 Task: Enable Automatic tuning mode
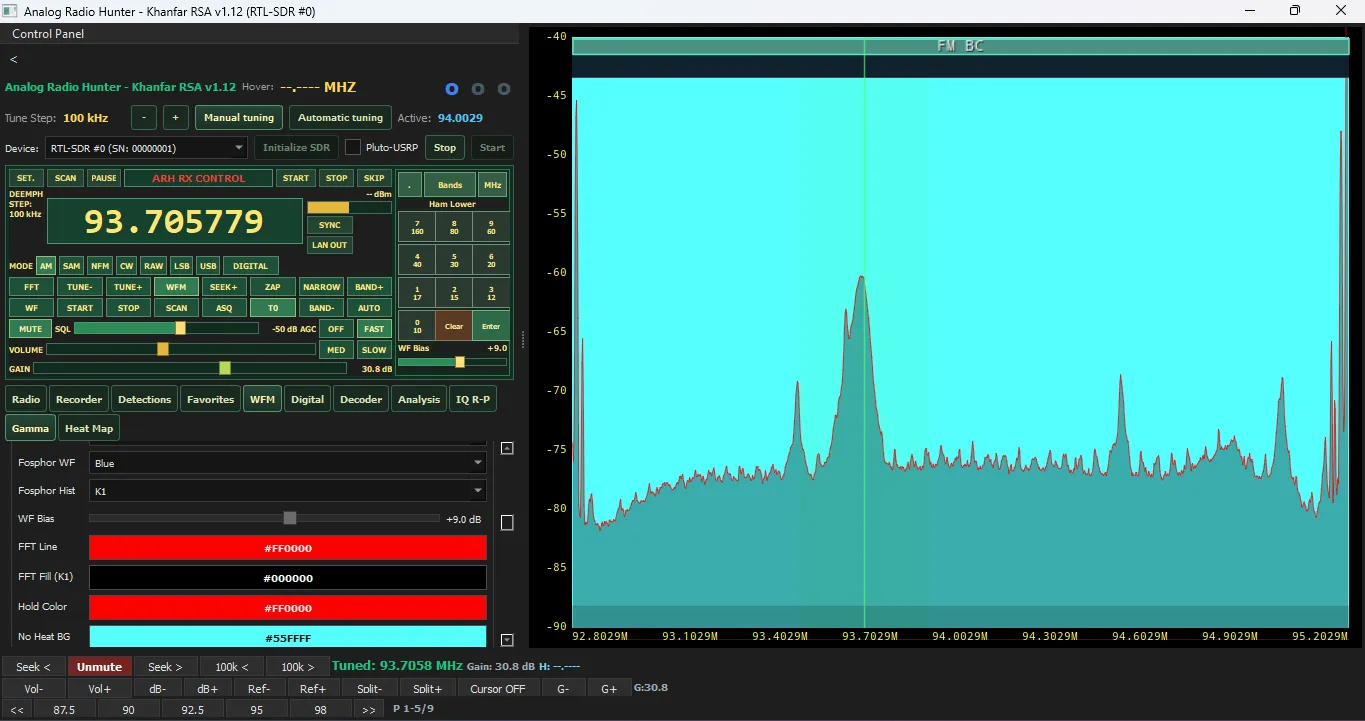pyautogui.click(x=340, y=117)
